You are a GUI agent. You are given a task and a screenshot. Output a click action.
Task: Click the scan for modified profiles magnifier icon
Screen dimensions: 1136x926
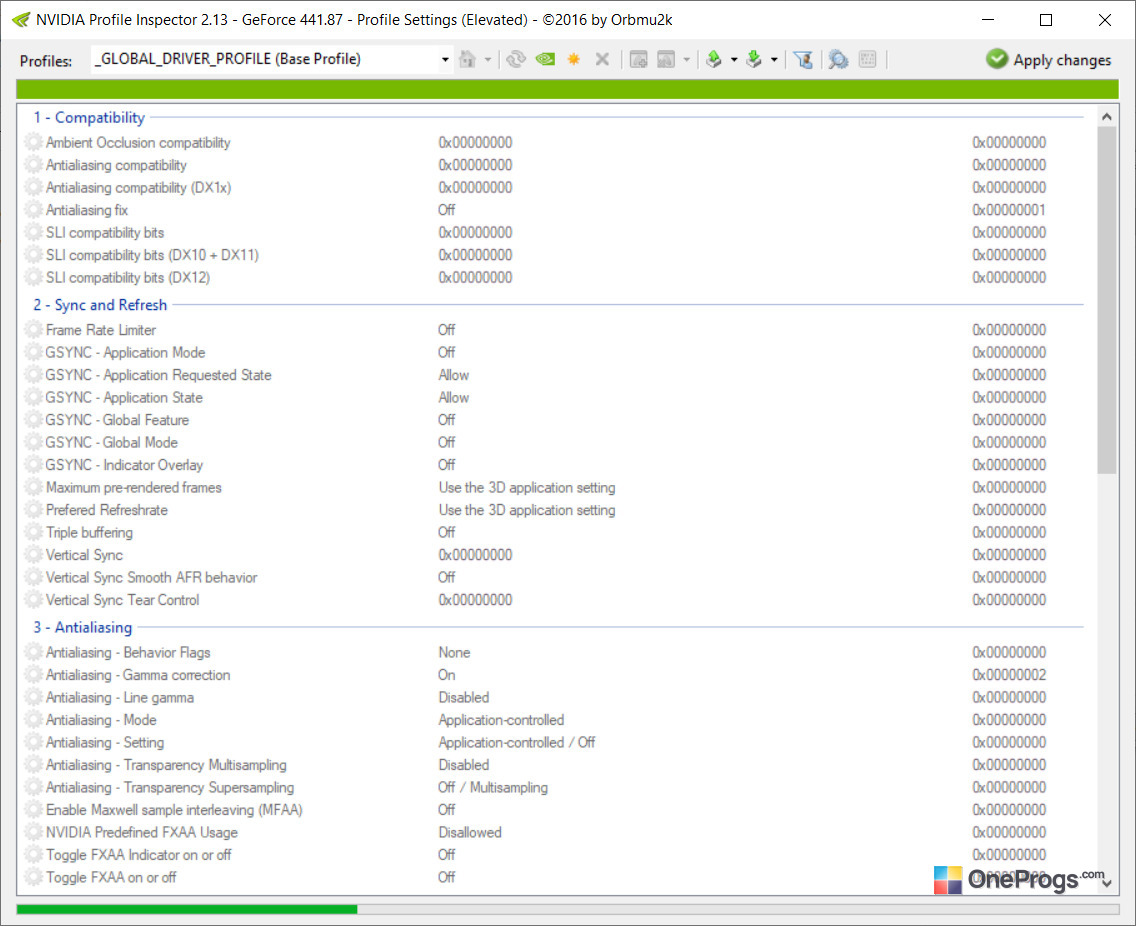838,59
